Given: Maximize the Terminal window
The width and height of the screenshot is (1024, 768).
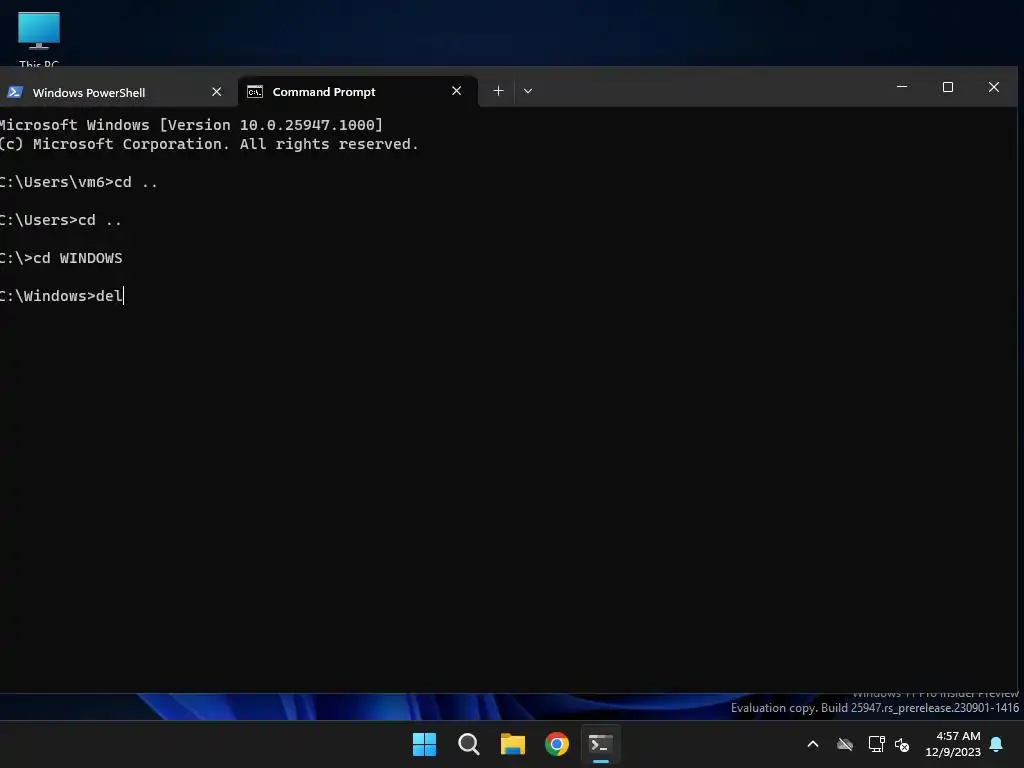Looking at the screenshot, I should pos(948,87).
